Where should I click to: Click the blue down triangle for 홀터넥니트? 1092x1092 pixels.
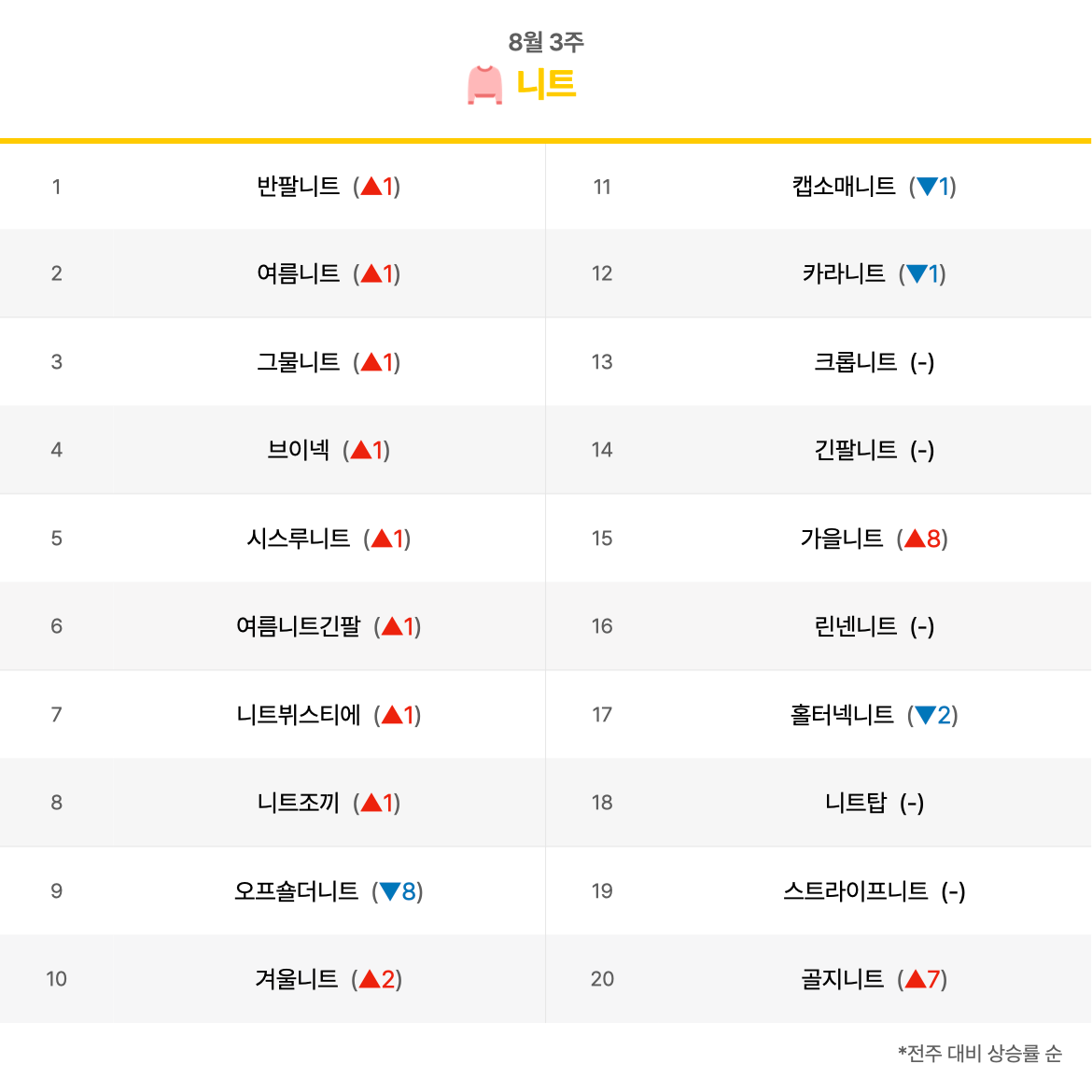[926, 715]
